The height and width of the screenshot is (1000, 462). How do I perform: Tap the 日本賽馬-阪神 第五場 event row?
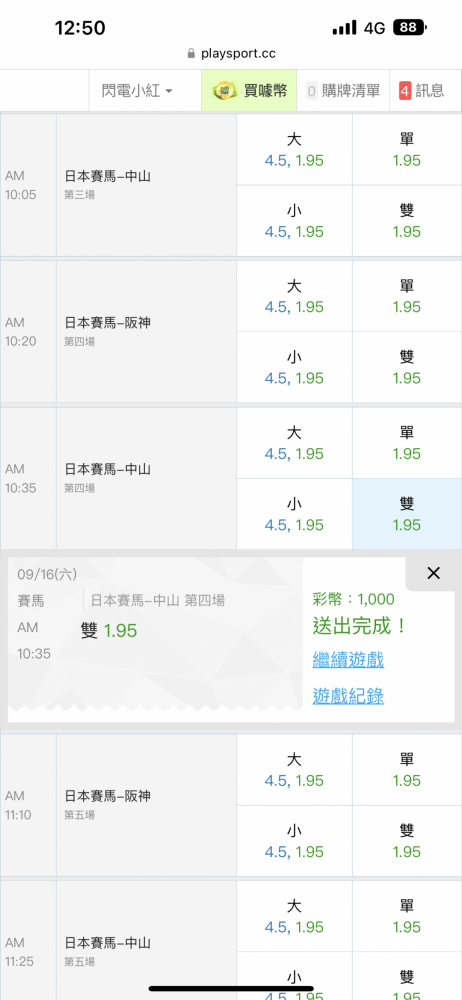147,805
